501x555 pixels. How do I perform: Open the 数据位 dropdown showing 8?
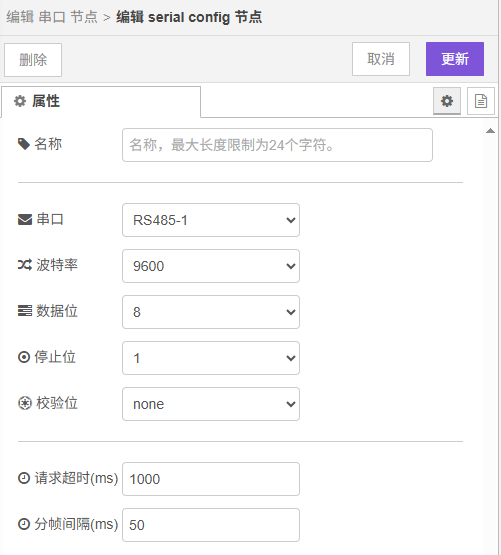(x=211, y=312)
